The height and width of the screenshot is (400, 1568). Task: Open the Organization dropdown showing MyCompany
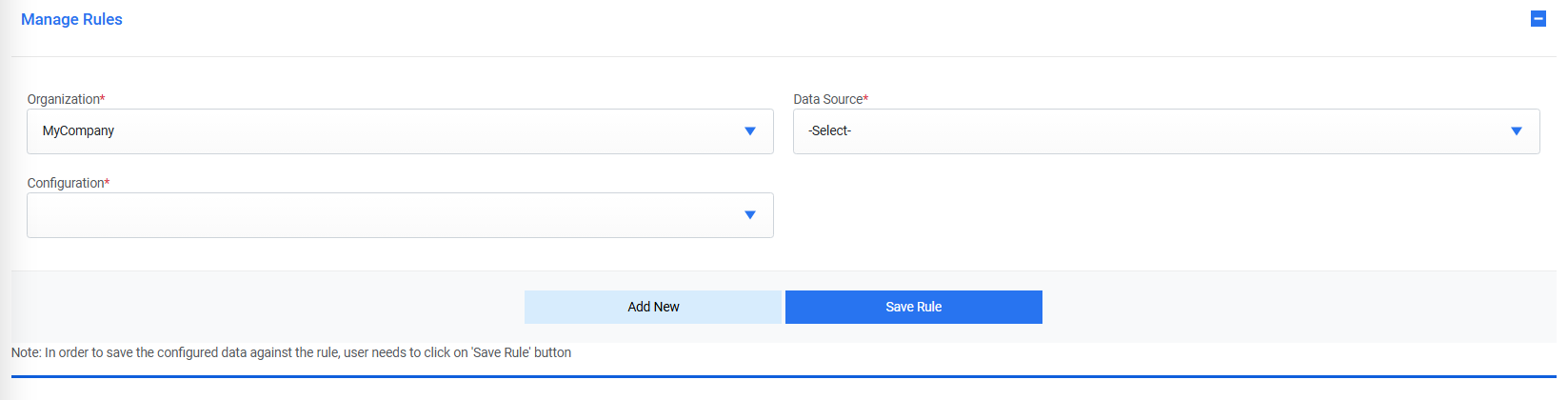(x=400, y=131)
